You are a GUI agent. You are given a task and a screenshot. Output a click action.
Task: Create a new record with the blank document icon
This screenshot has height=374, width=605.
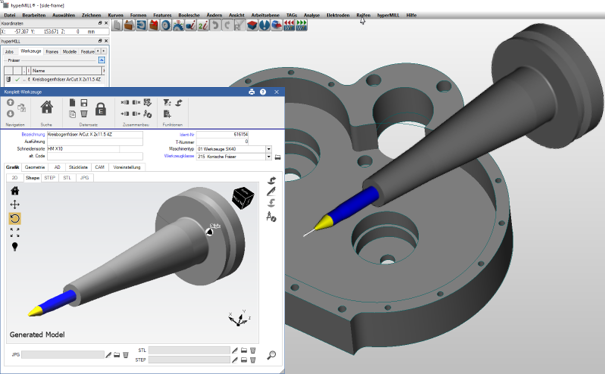(72, 102)
